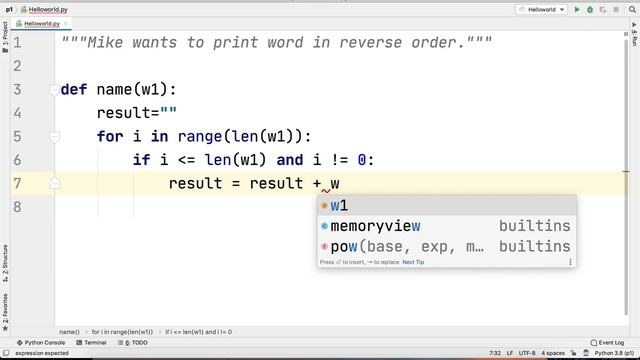Screen dimensions: 640x360
Task: Click name() breadcrumb
Action: pyautogui.click(x=69, y=332)
